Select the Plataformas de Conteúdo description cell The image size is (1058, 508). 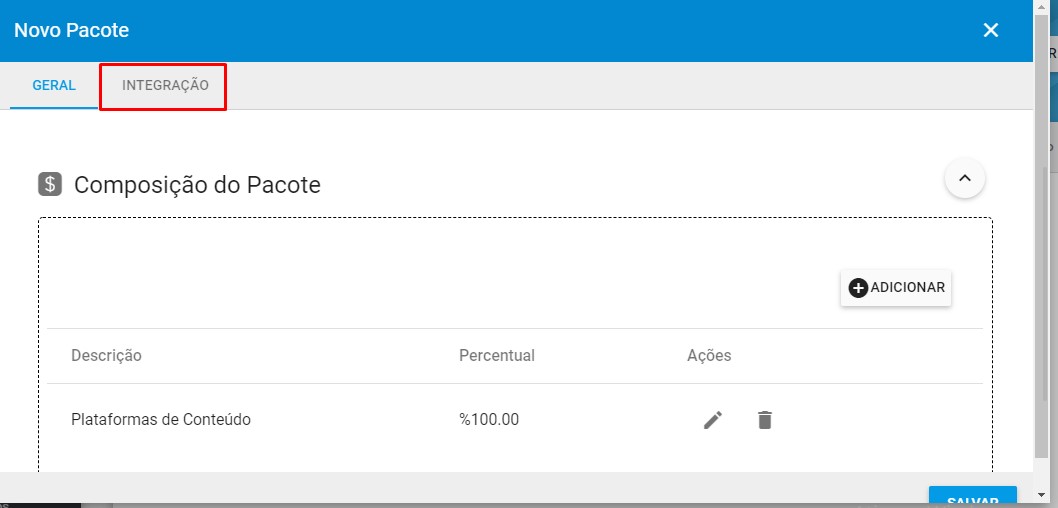click(161, 420)
